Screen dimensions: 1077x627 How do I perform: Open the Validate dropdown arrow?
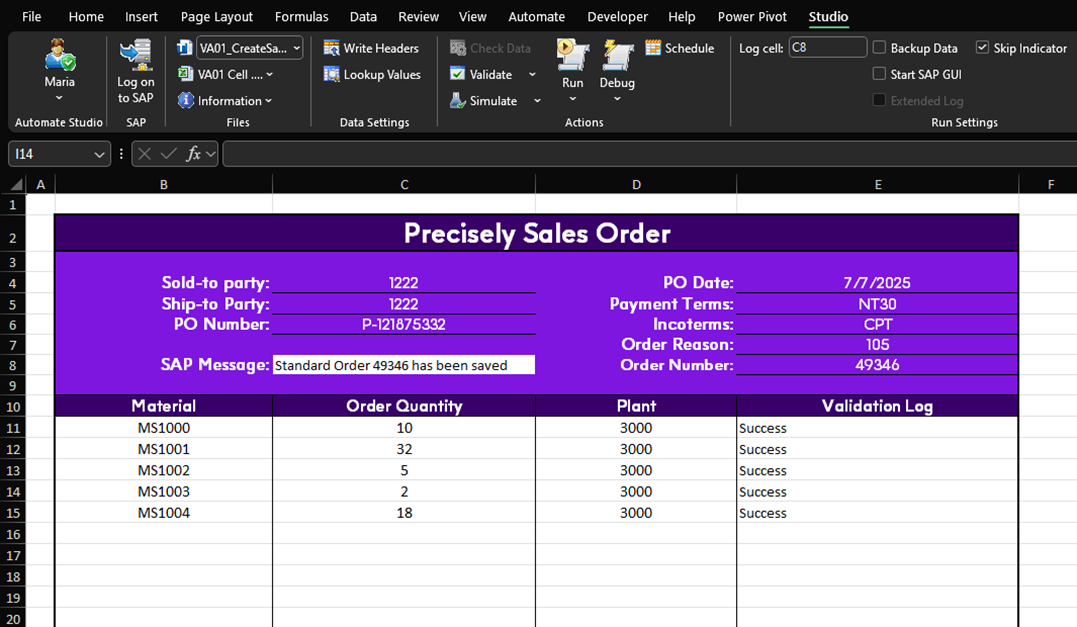[x=532, y=74]
